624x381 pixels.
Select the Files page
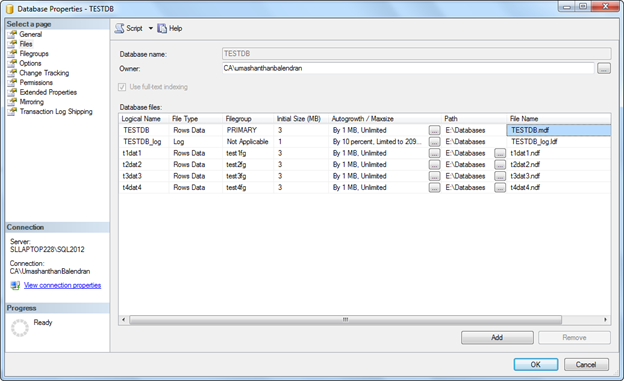click(26, 44)
